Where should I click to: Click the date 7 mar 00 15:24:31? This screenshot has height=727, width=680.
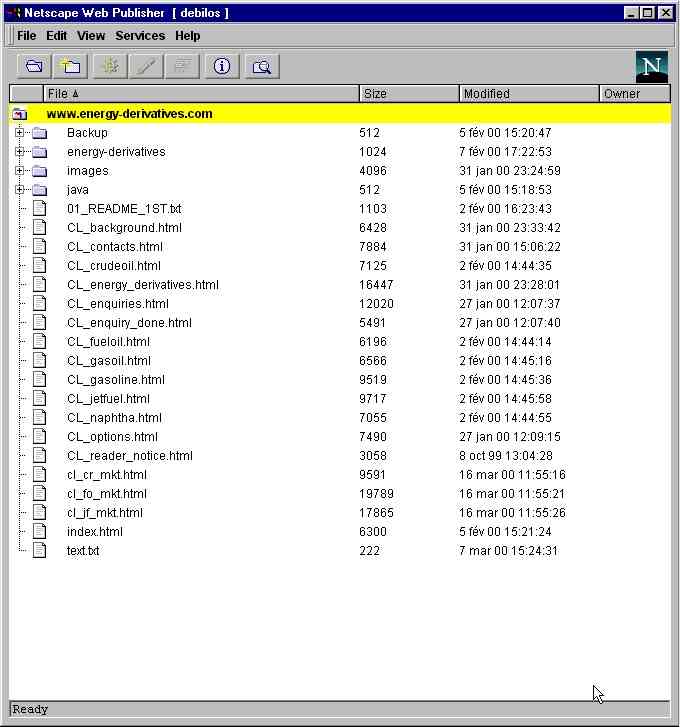point(508,551)
